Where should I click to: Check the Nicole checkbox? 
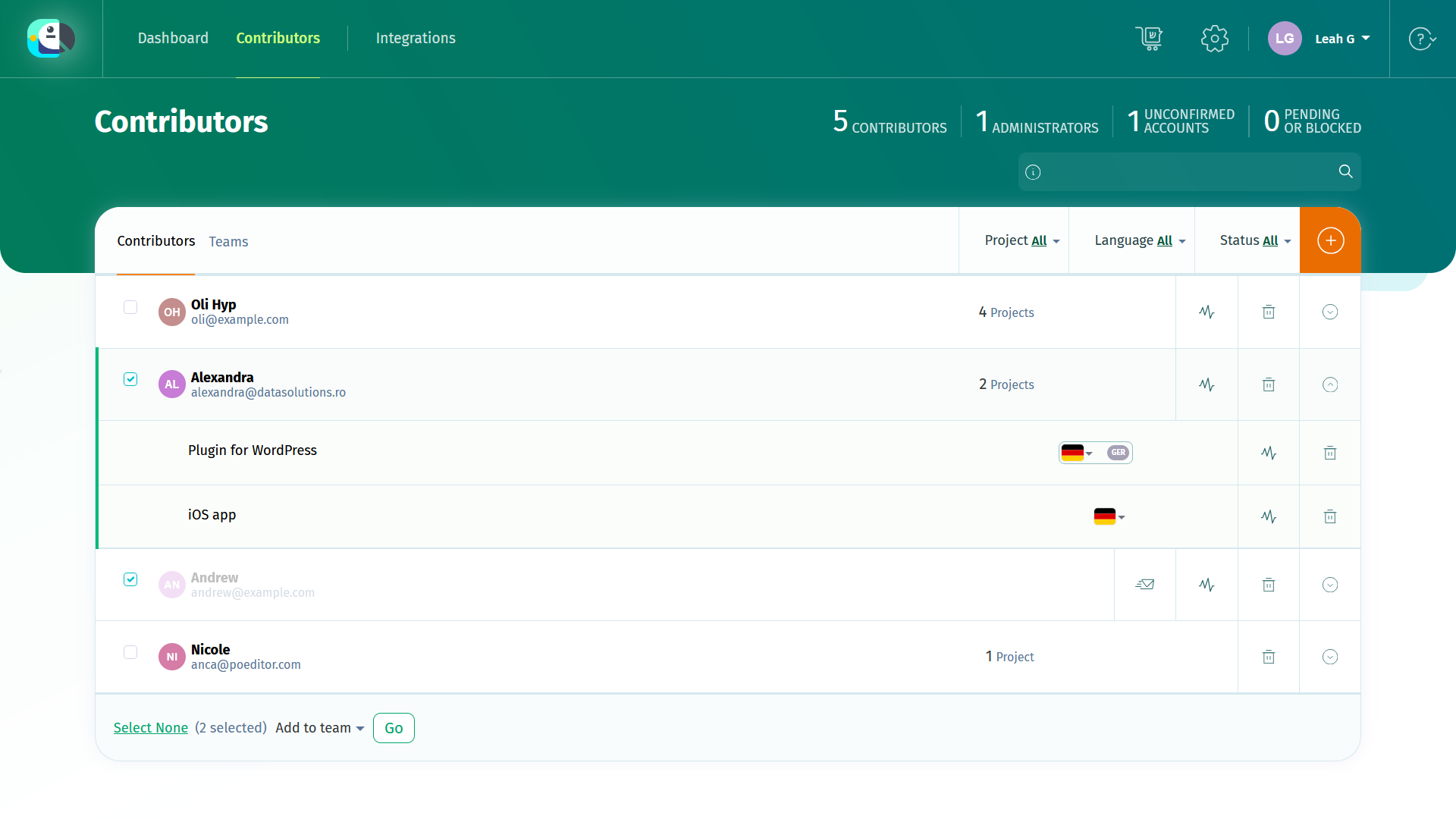[130, 652]
